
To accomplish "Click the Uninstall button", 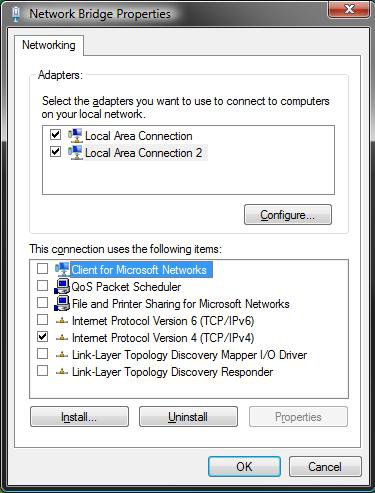I will [x=188, y=417].
